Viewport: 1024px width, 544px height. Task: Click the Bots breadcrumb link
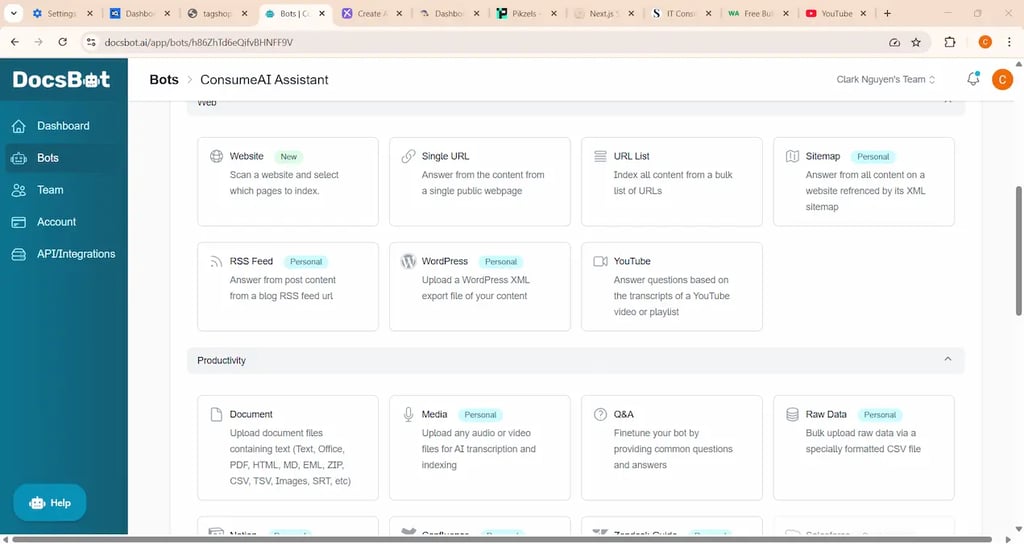pyautogui.click(x=164, y=80)
